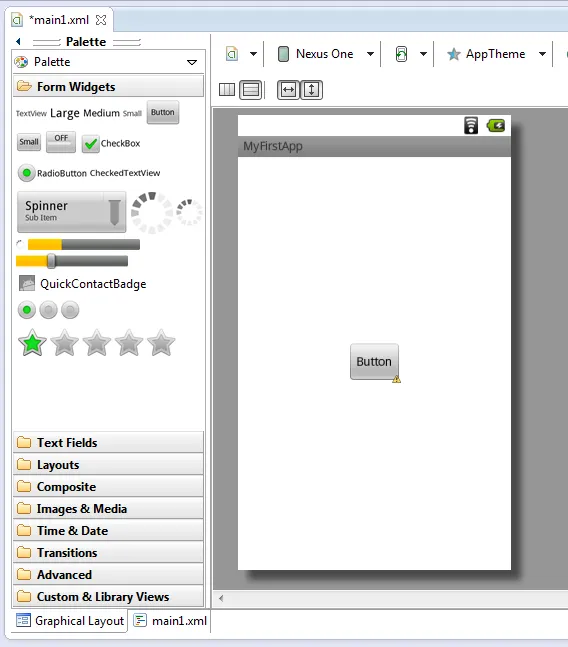The image size is (568, 647).
Task: Open the AppTheme dropdown arrow
Action: click(x=542, y=54)
